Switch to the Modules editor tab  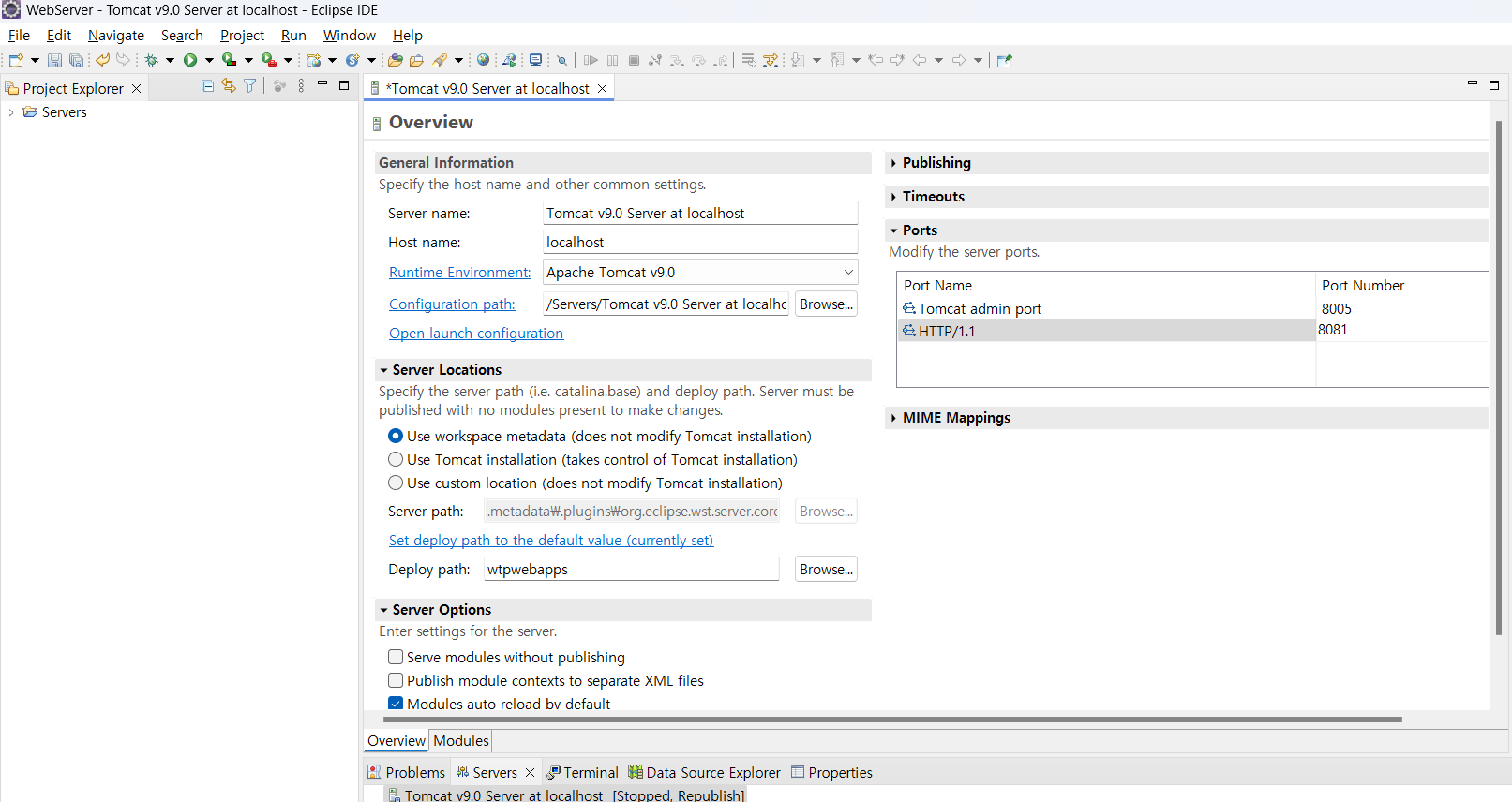point(461,740)
